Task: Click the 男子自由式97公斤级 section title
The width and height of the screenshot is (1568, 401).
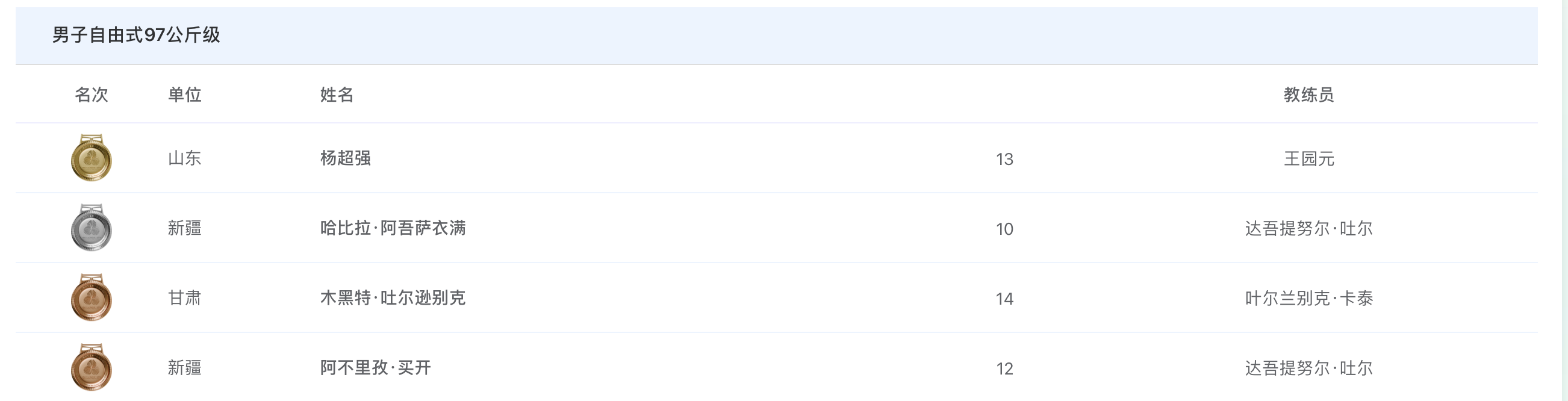Action: pos(135,35)
